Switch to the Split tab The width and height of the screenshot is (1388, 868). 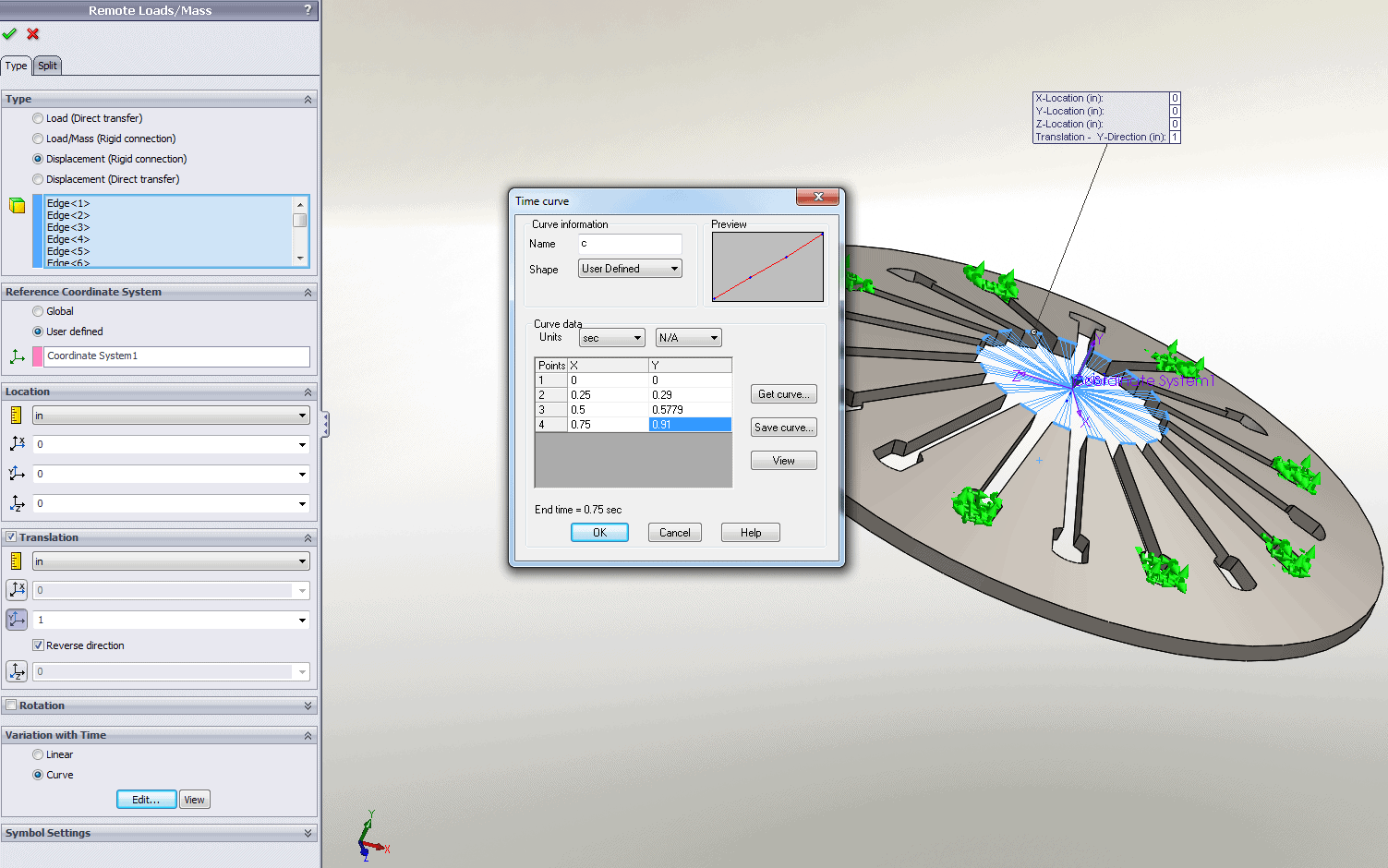point(47,66)
